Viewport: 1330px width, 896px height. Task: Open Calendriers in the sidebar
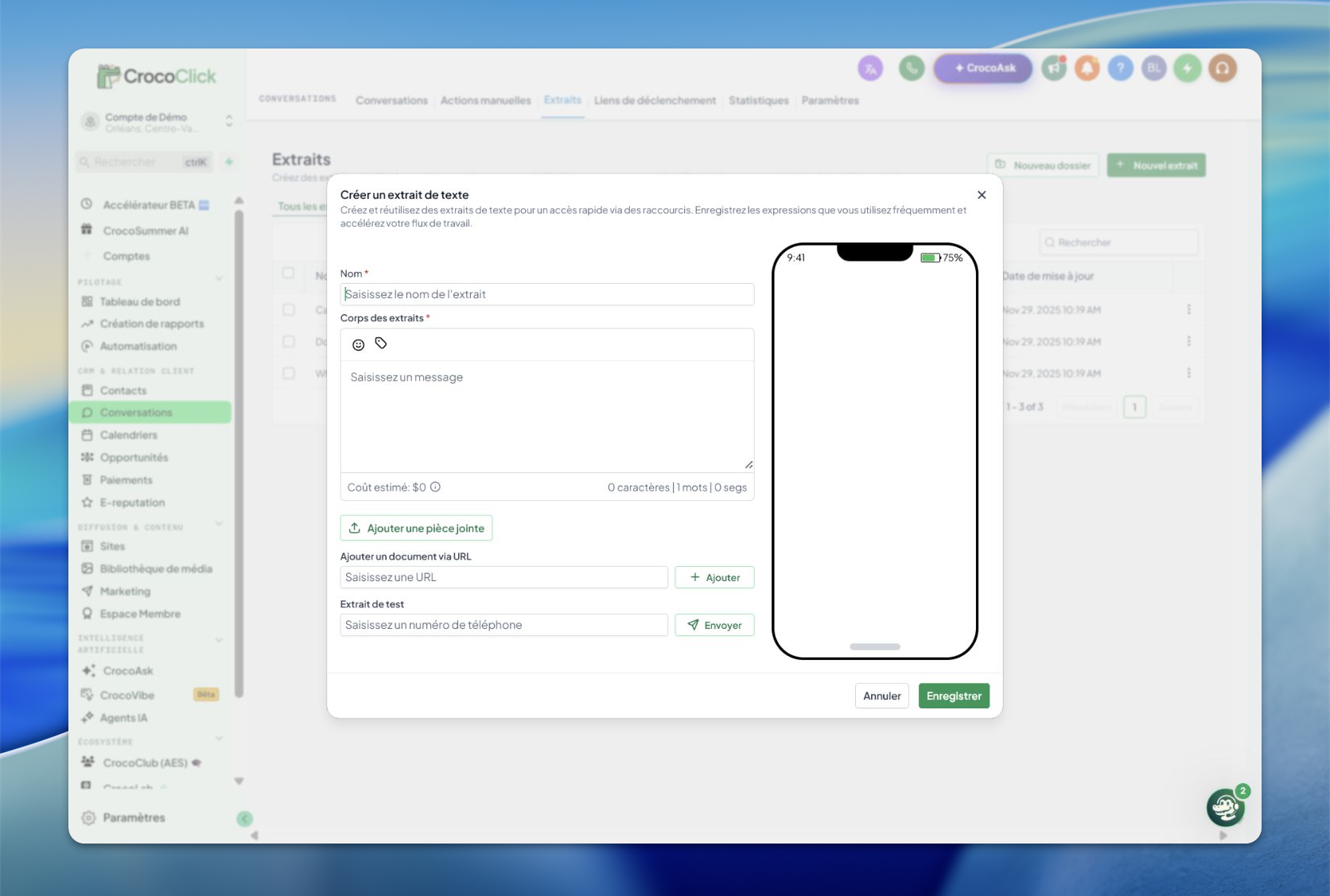coord(128,436)
